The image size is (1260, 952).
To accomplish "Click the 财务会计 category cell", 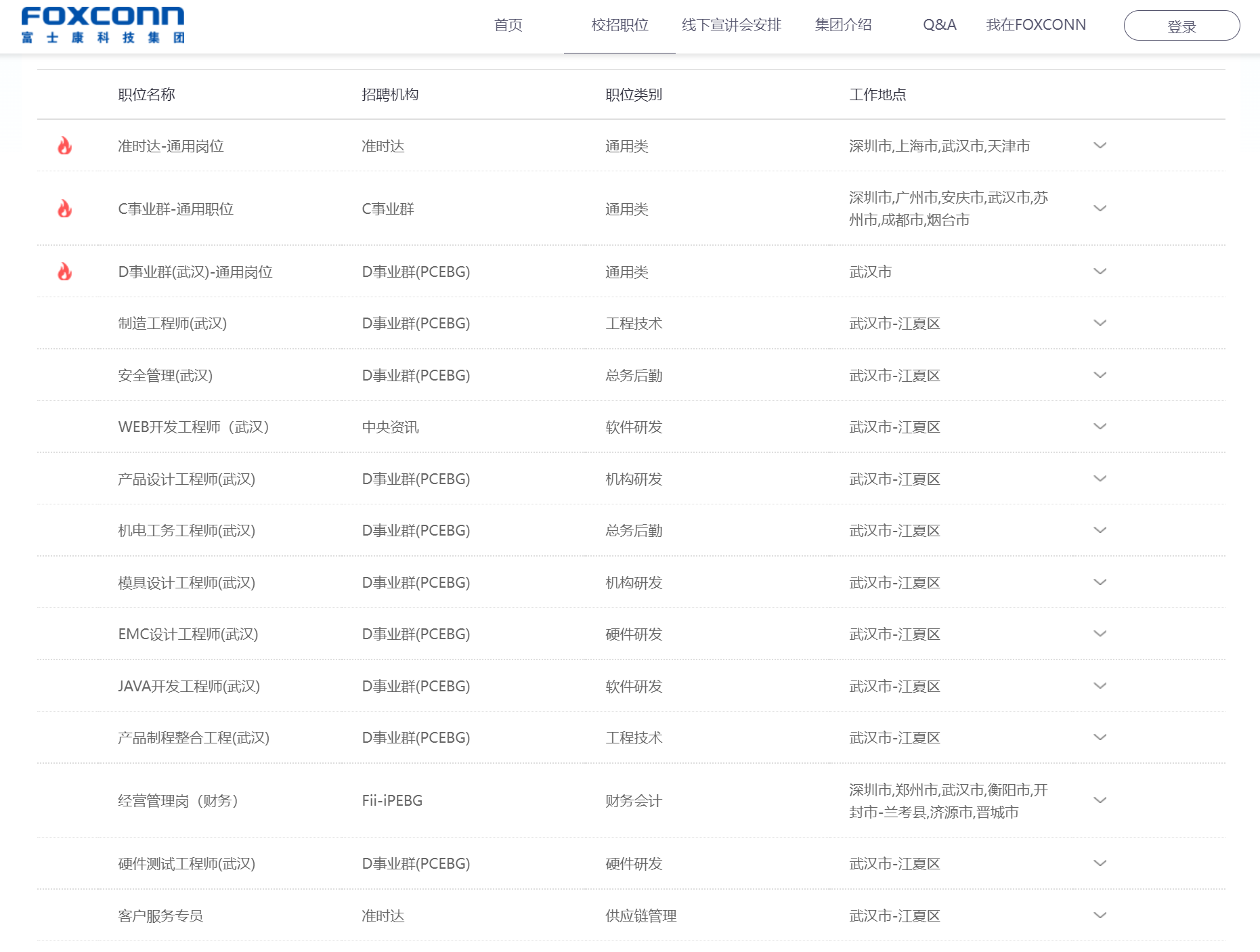I will (634, 801).
